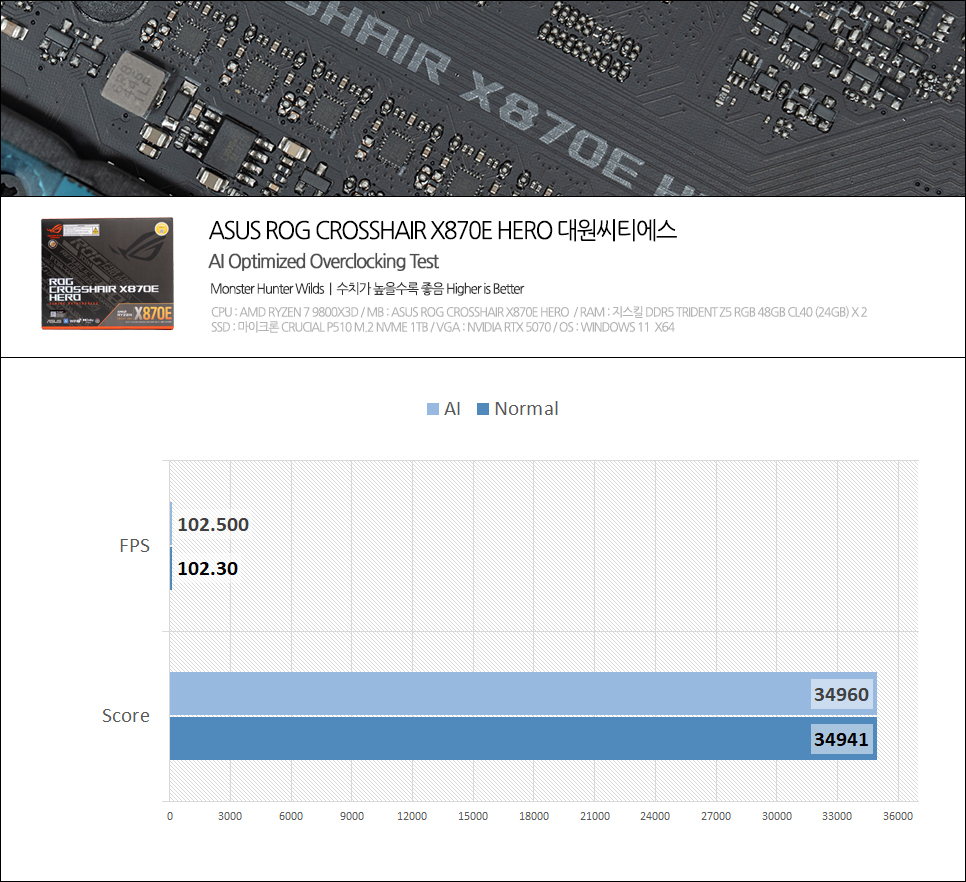Screen dimensions: 966x882
Task: Click the Higher is Better text
Action: 485,289
